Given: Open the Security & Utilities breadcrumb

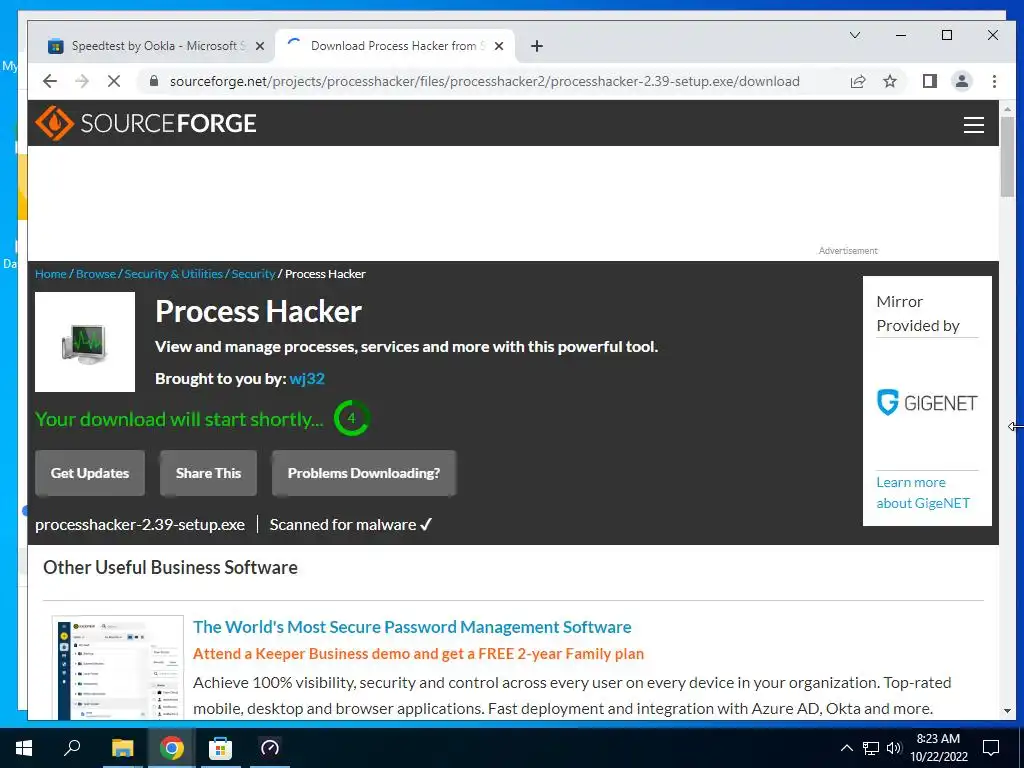Looking at the screenshot, I should point(174,274).
